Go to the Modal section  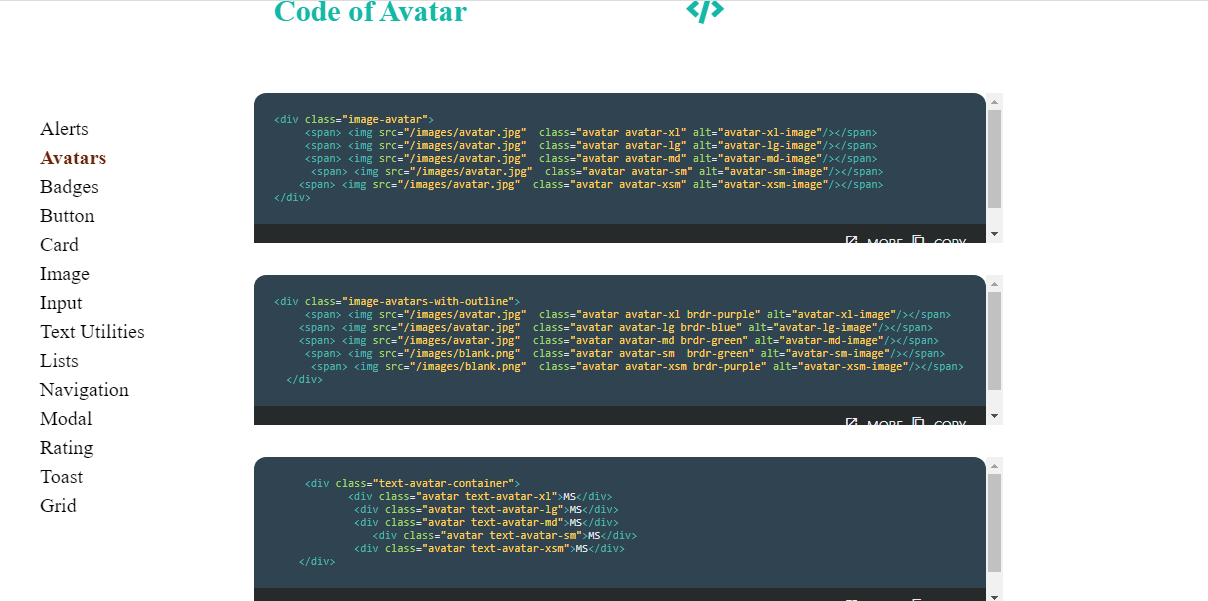tap(66, 419)
